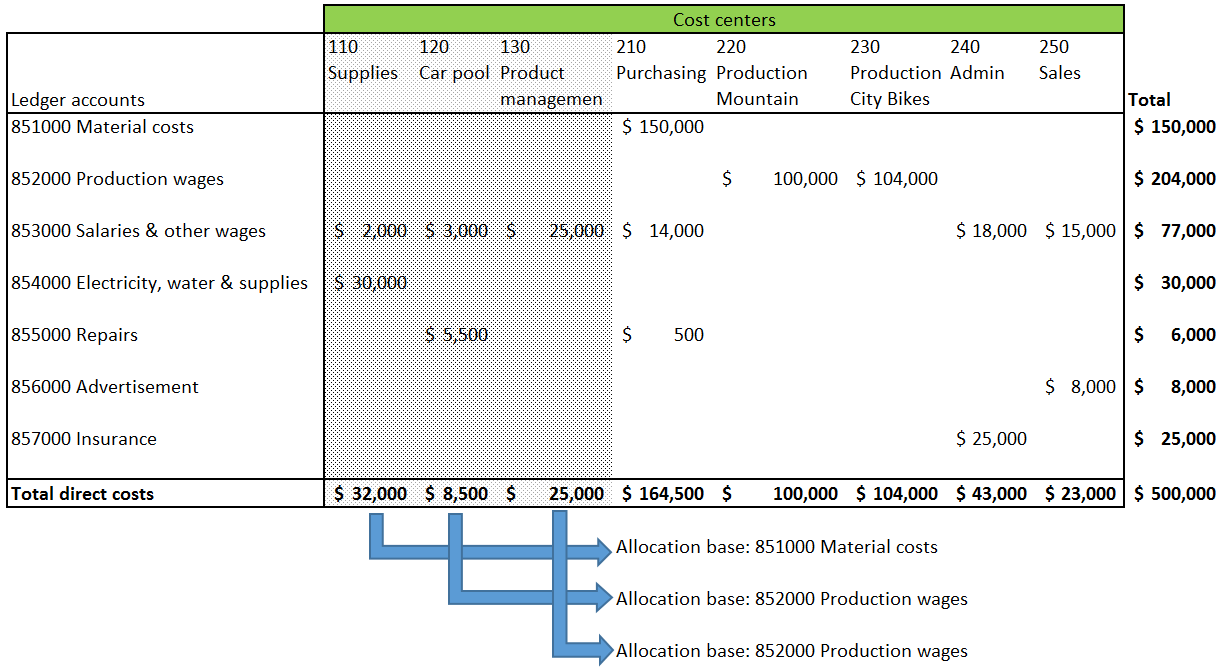Click the green Cost centers header bar
The height and width of the screenshot is (671, 1222).
pos(723,19)
